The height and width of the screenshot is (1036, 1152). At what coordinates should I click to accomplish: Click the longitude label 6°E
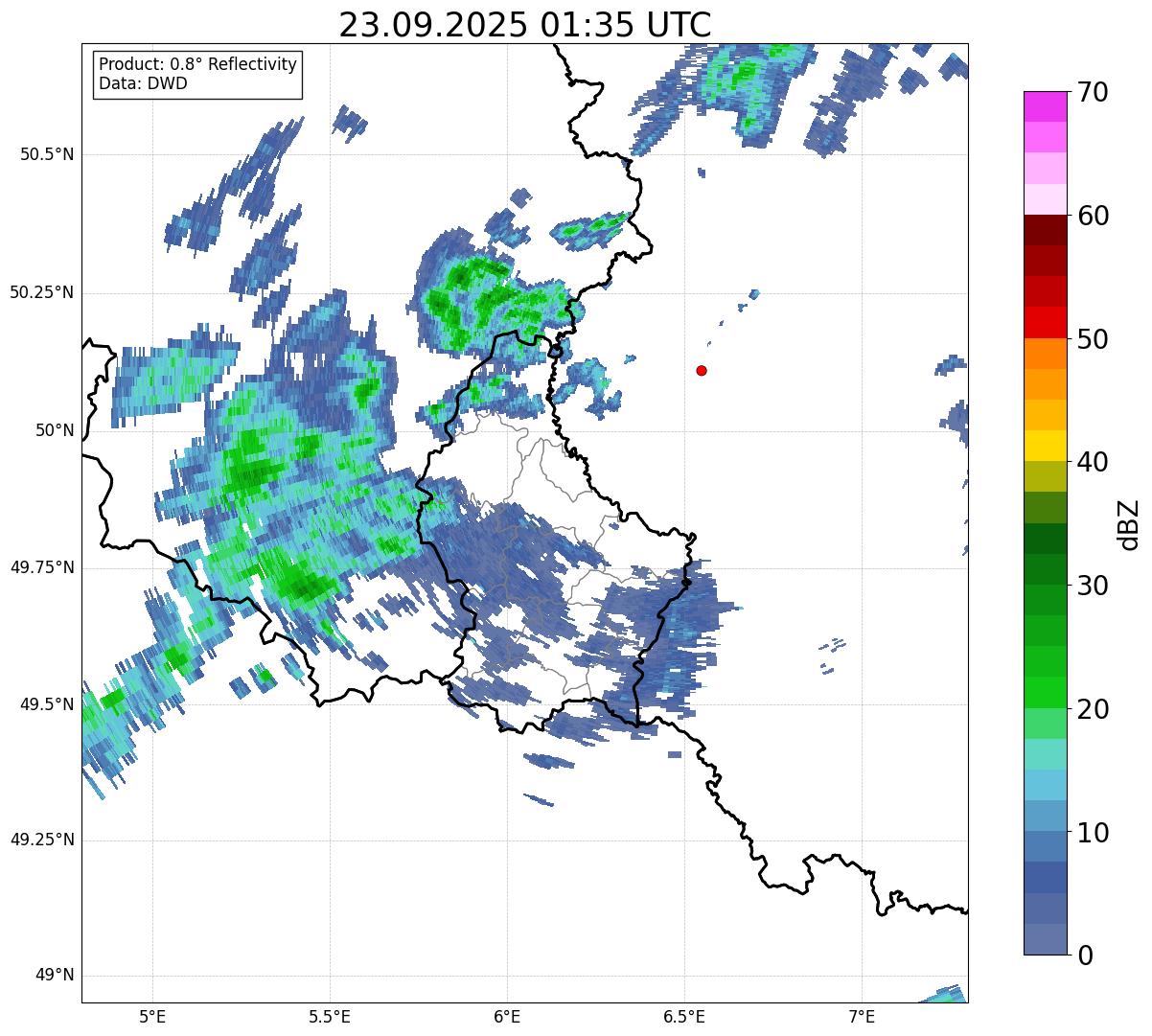(507, 1017)
